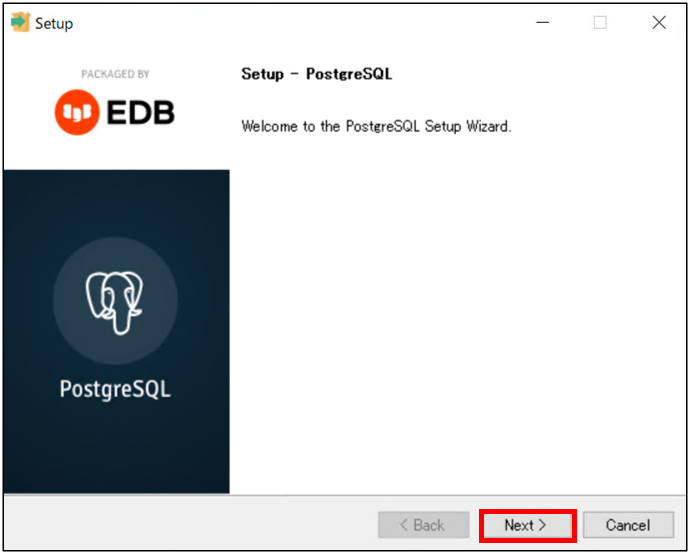691x555 pixels.
Task: Click the white PostgreSQL wordmark on banner
Action: 115,389
